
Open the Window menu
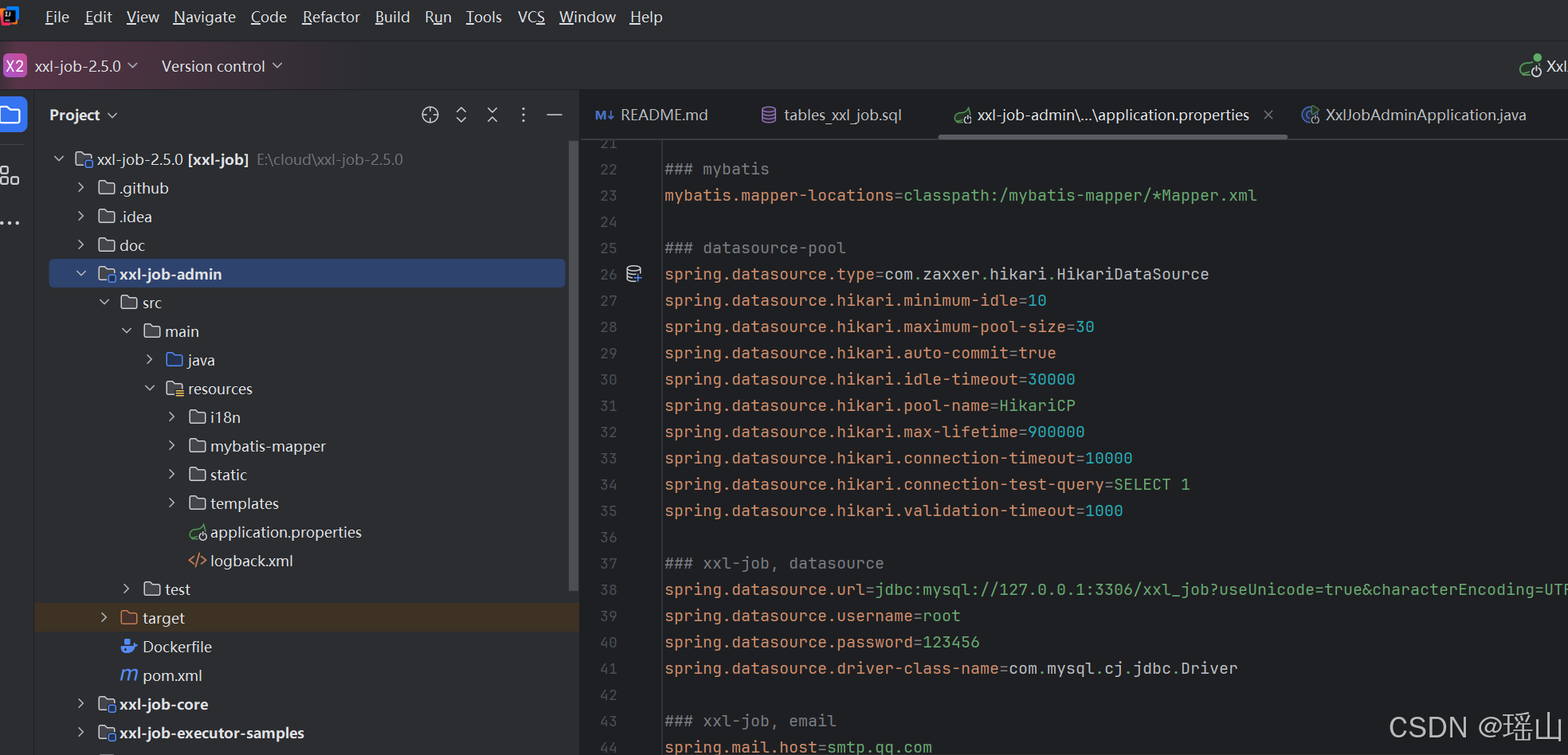pyautogui.click(x=587, y=17)
